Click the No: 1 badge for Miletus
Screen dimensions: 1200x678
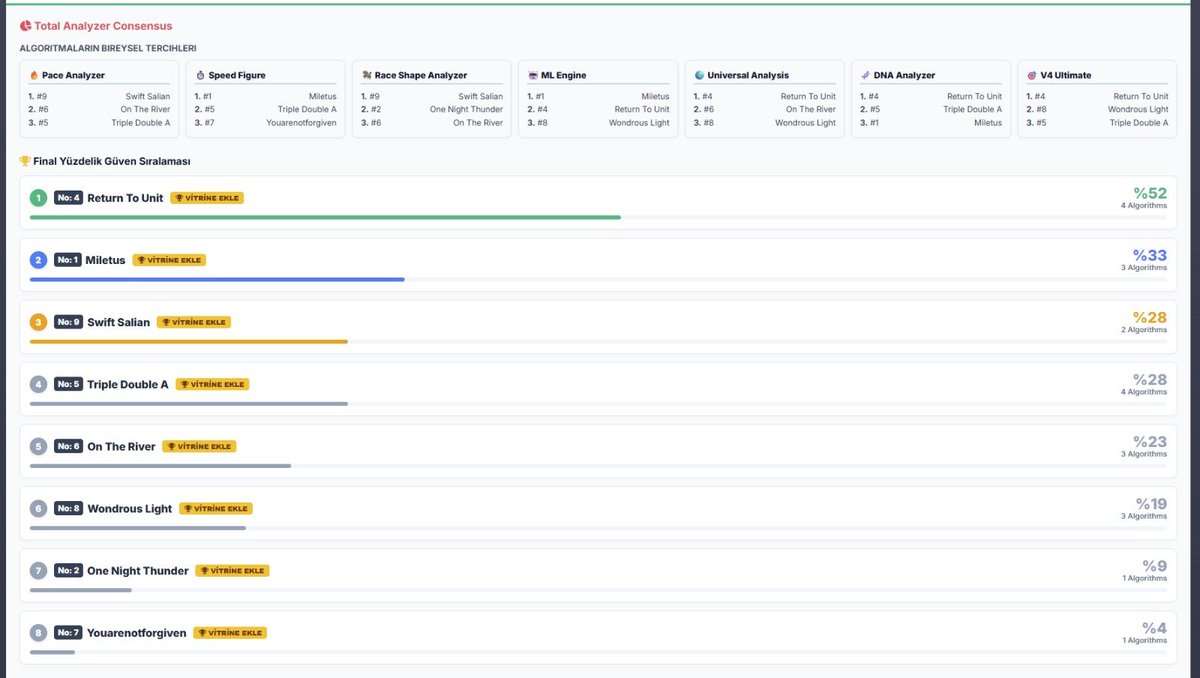click(68, 260)
